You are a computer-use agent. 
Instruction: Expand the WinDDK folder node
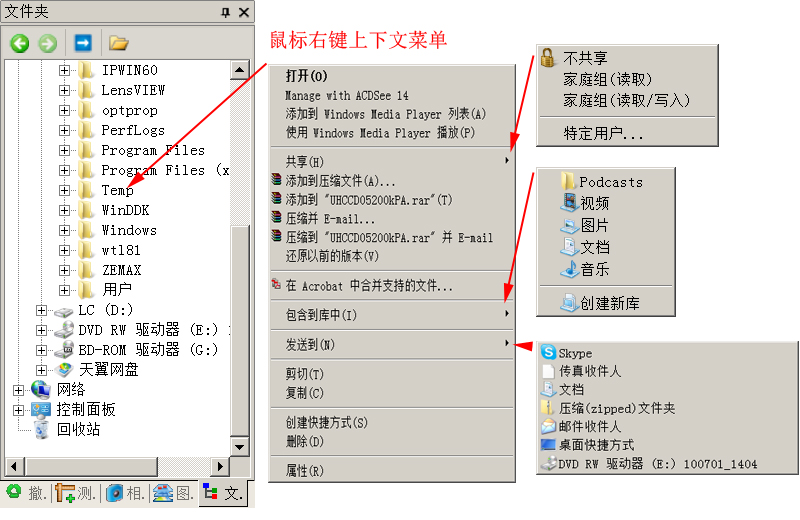(64, 210)
